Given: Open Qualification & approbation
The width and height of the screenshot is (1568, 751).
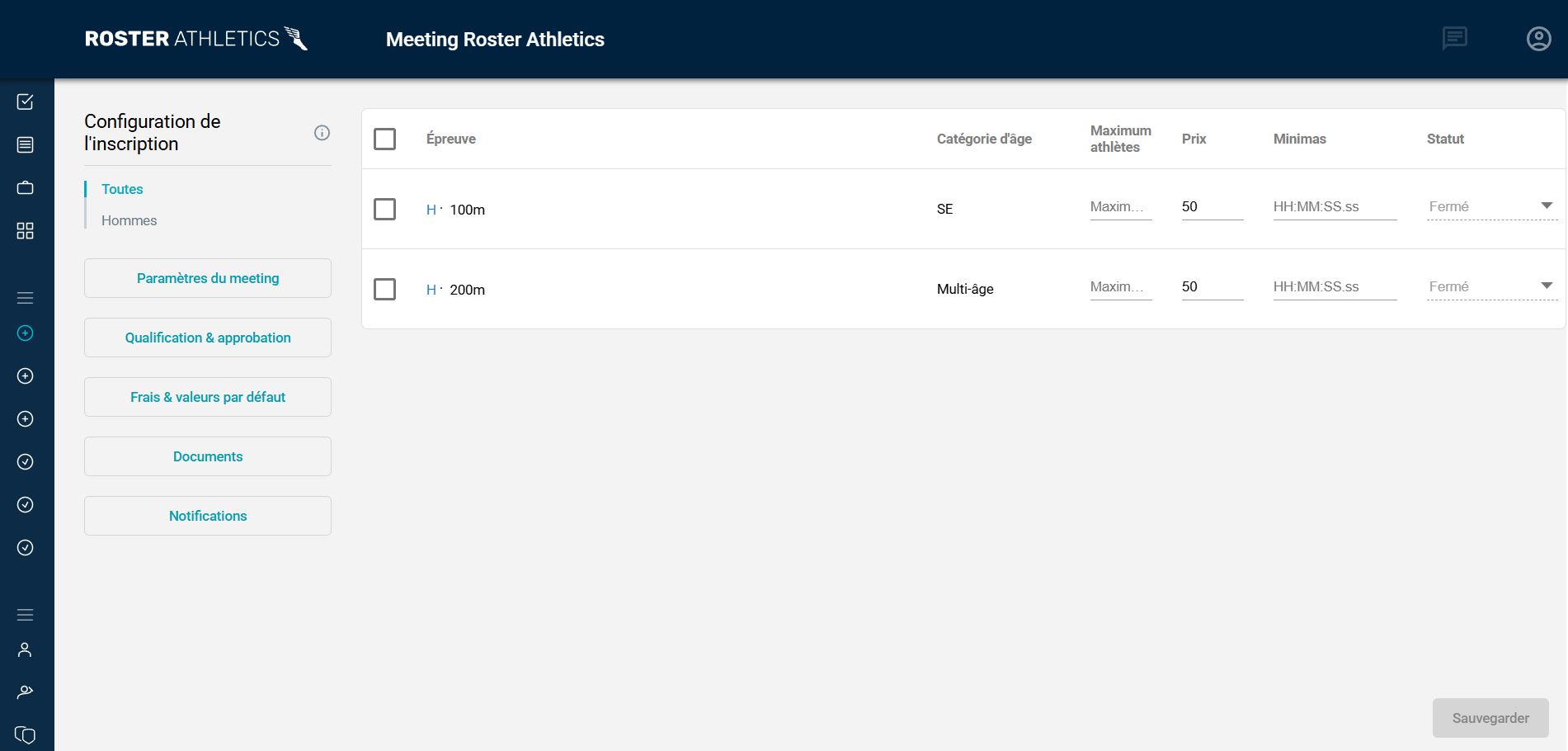Looking at the screenshot, I should pos(208,338).
